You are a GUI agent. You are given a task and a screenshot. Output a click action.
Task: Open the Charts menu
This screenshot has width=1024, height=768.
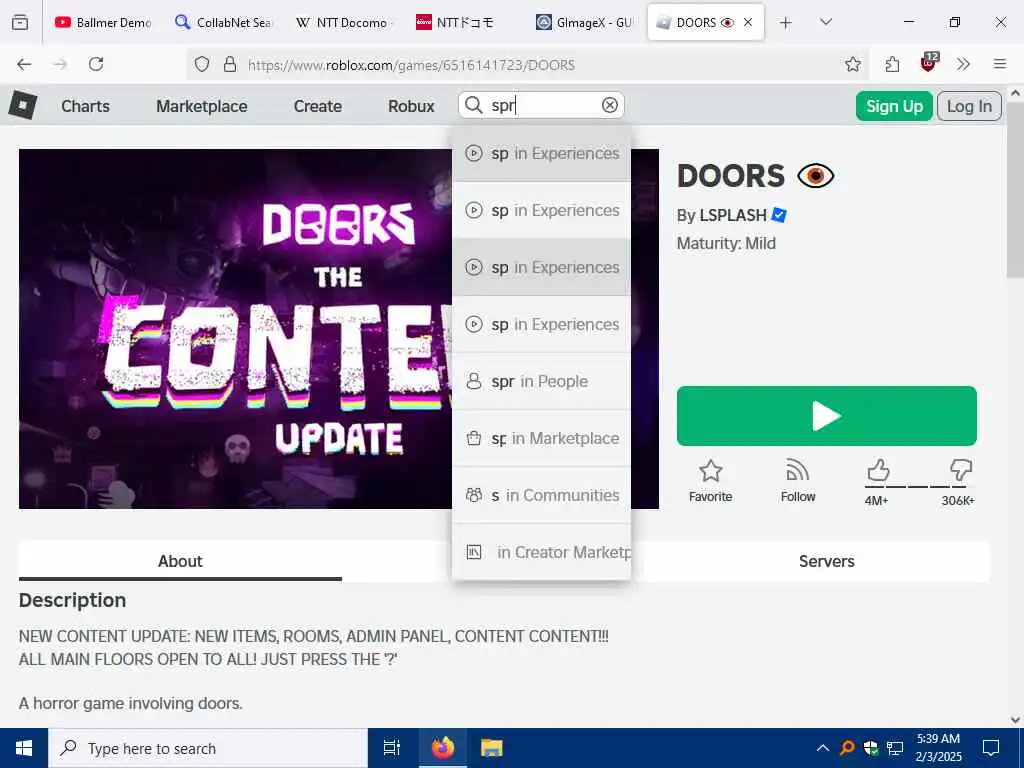(x=86, y=106)
